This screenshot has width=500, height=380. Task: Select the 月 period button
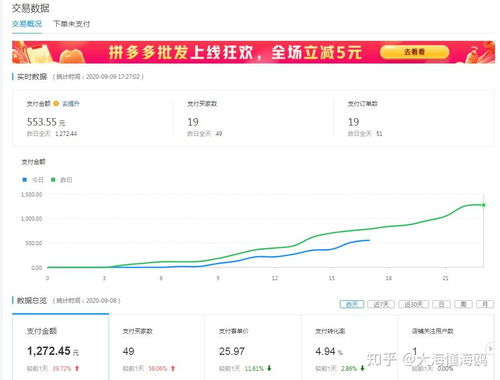click(485, 304)
